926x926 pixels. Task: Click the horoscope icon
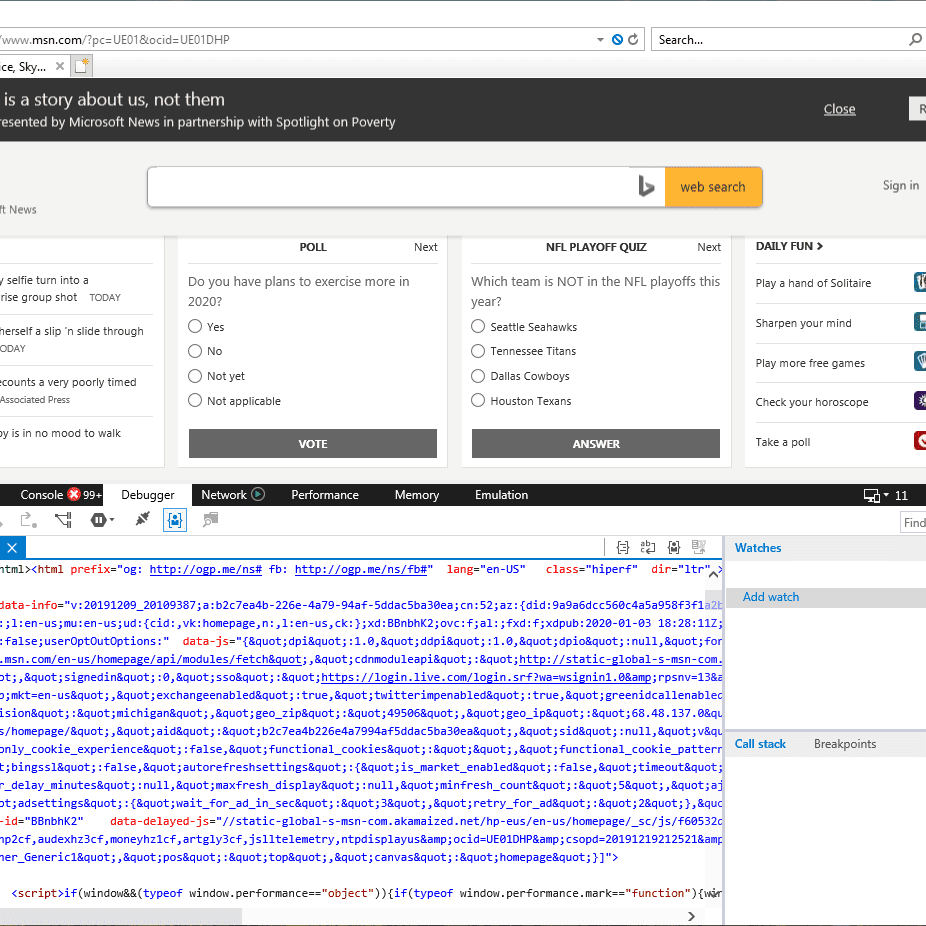pos(920,401)
